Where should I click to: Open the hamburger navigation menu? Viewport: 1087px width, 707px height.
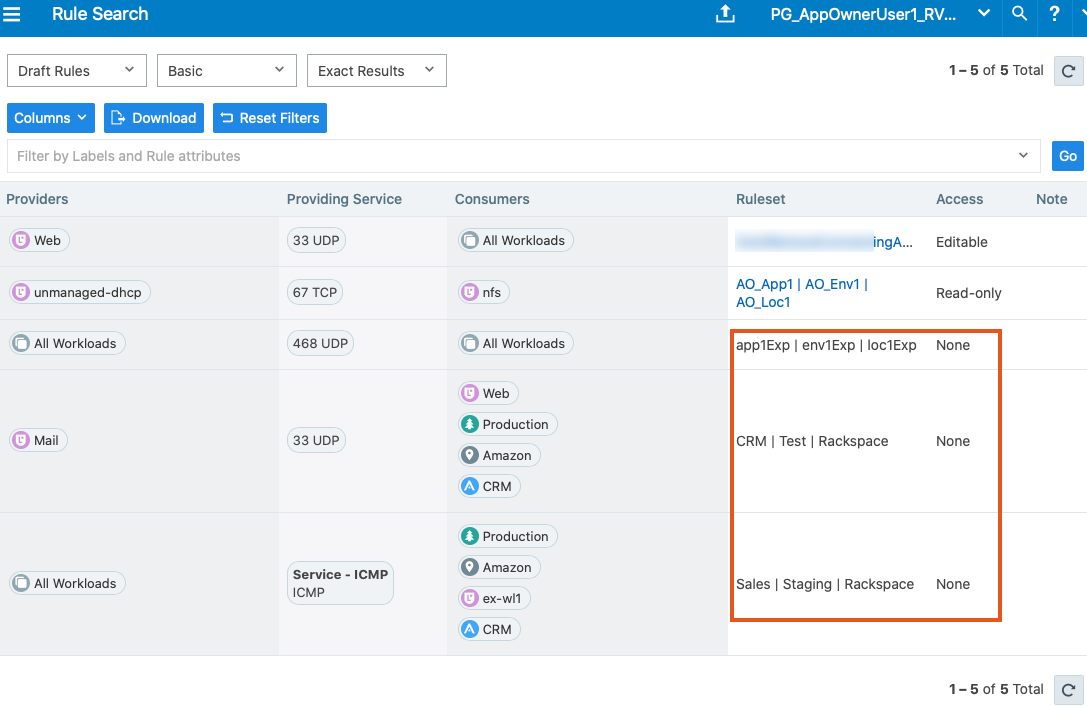[13, 14]
